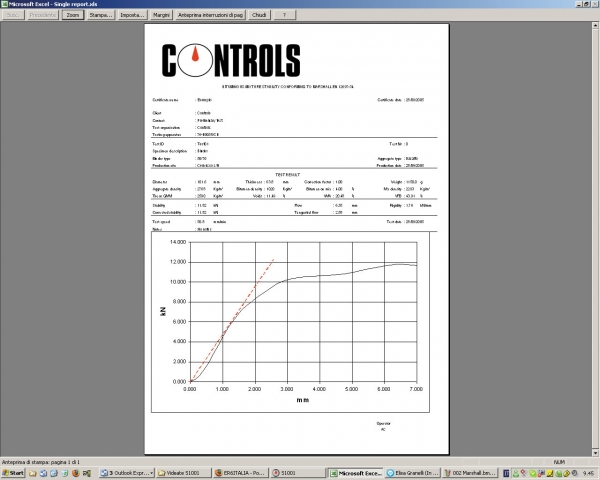Click green person messenger tray icon

[x=515, y=473]
